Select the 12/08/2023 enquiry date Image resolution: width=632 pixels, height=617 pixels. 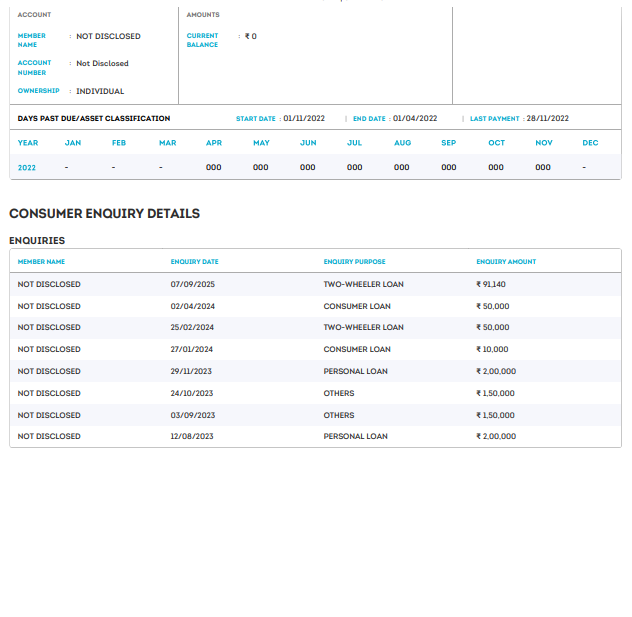point(192,437)
